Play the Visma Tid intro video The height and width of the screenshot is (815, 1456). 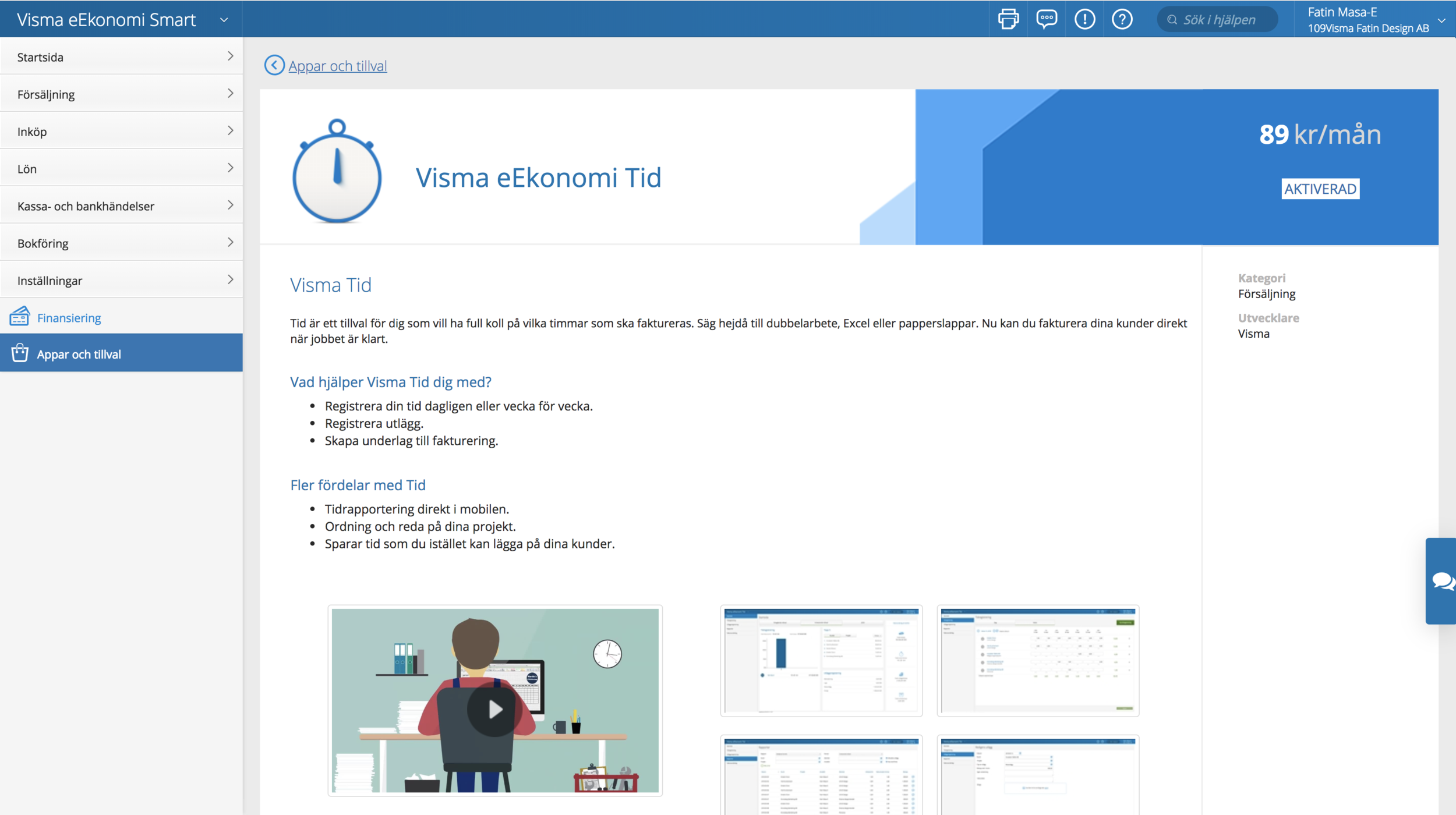tap(494, 709)
